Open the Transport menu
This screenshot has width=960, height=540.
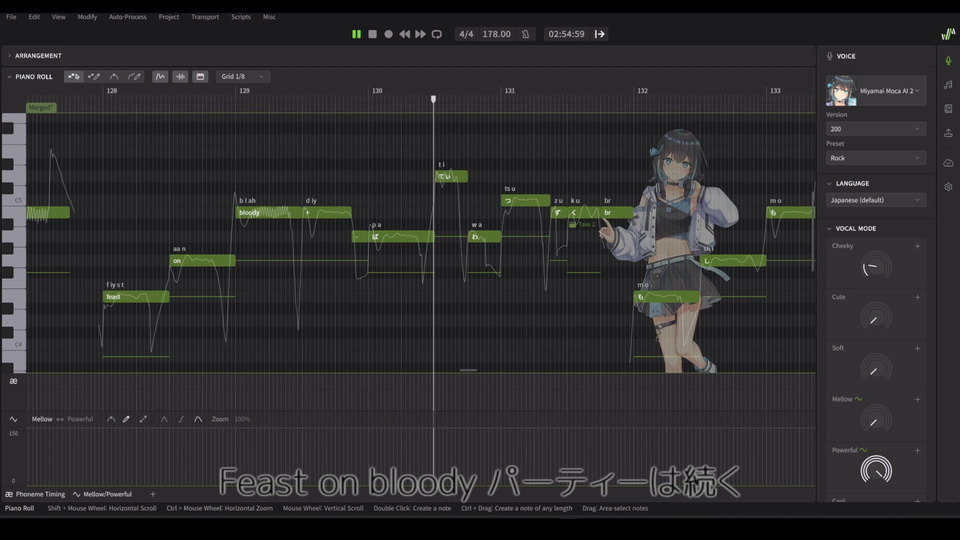coord(205,17)
